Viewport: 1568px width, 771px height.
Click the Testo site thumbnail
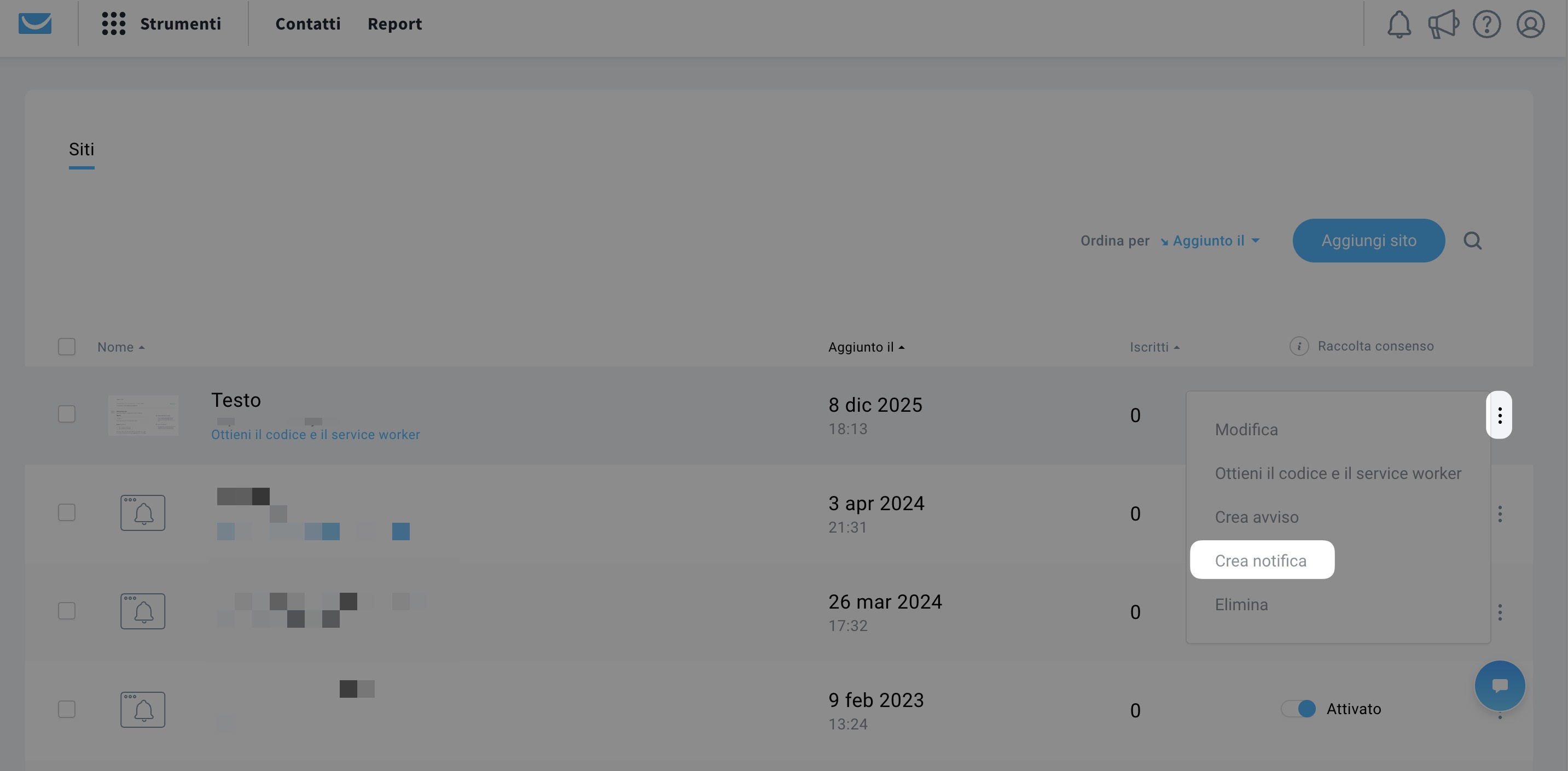143,416
